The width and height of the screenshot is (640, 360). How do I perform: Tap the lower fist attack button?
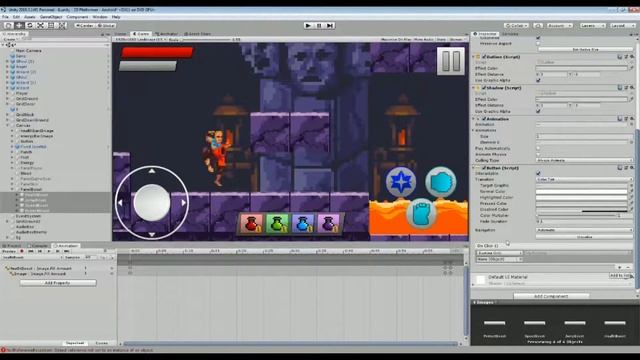coord(421,213)
